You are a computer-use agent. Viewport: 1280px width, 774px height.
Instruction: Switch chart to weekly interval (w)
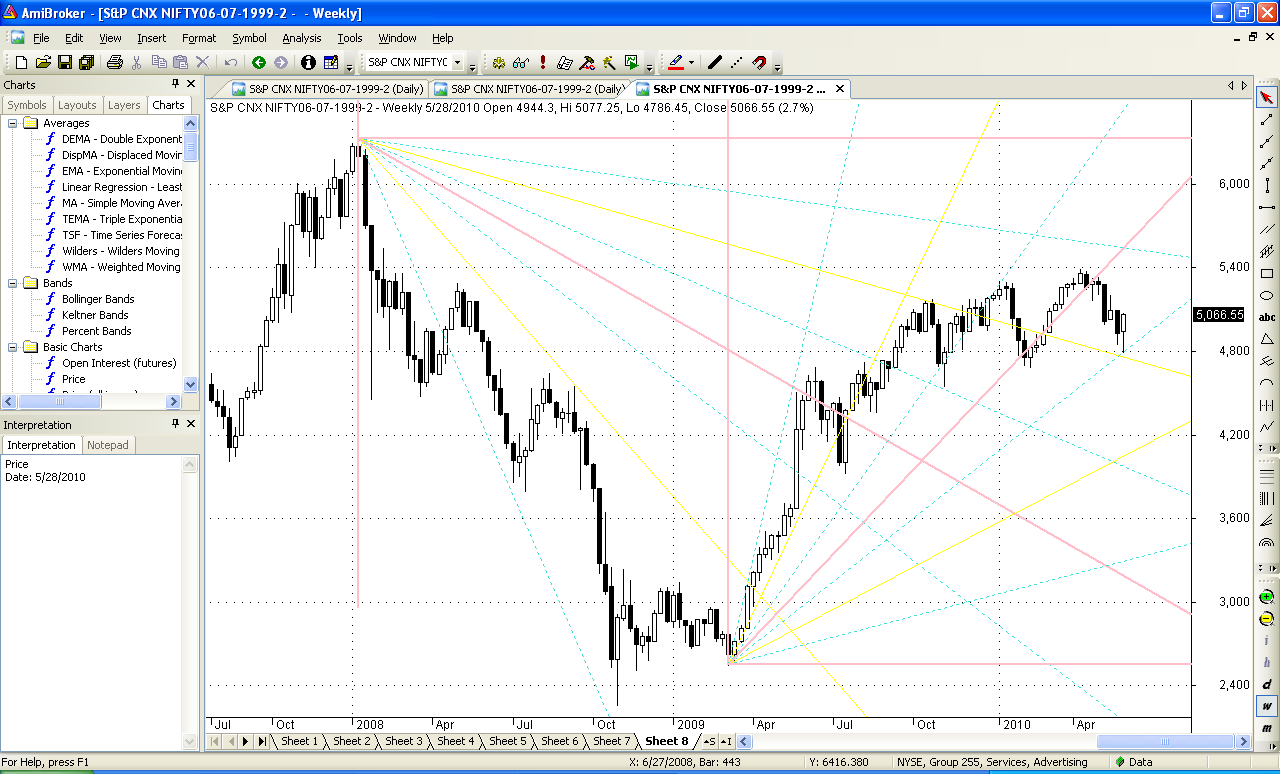coord(1267,706)
